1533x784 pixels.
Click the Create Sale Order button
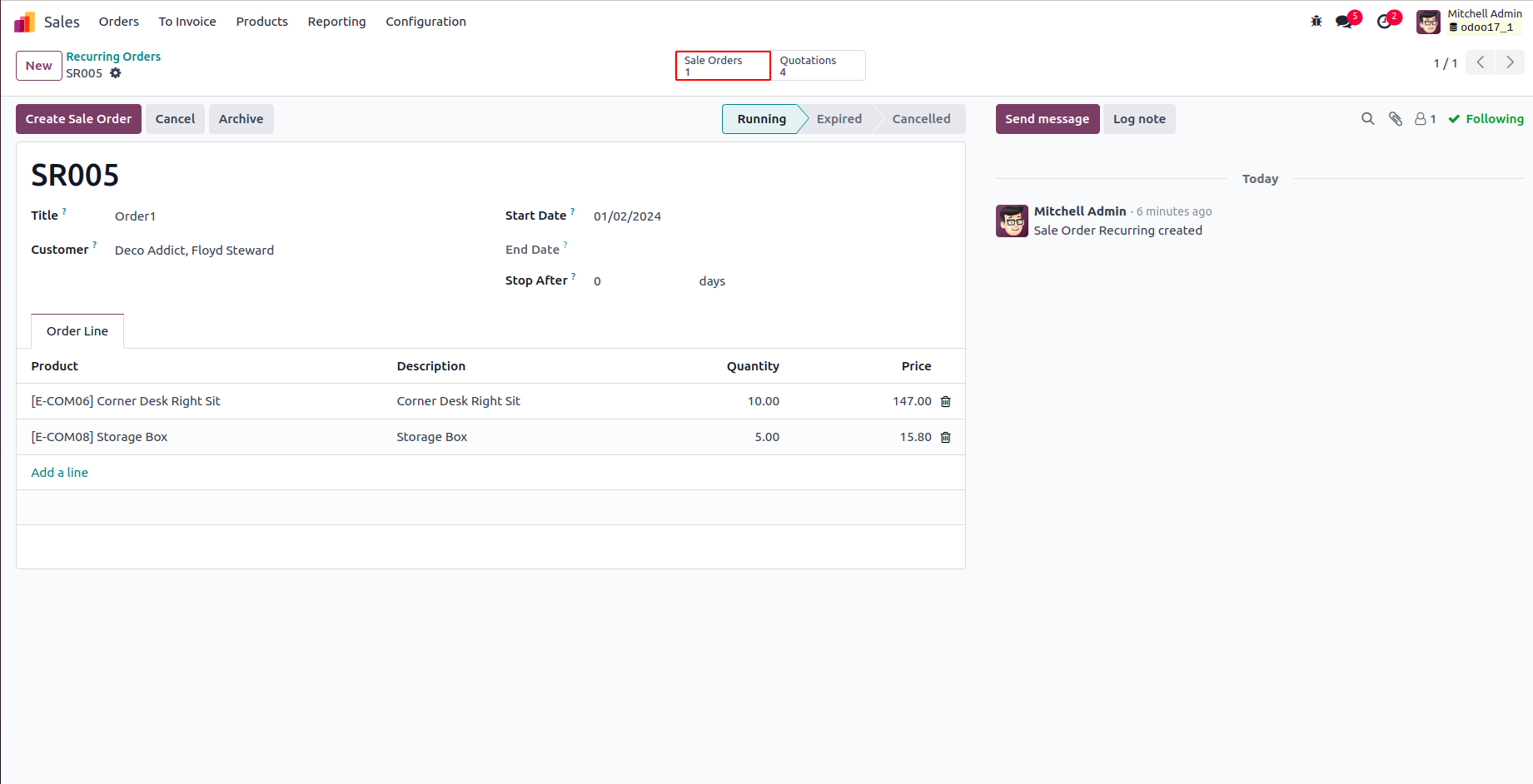(x=78, y=119)
